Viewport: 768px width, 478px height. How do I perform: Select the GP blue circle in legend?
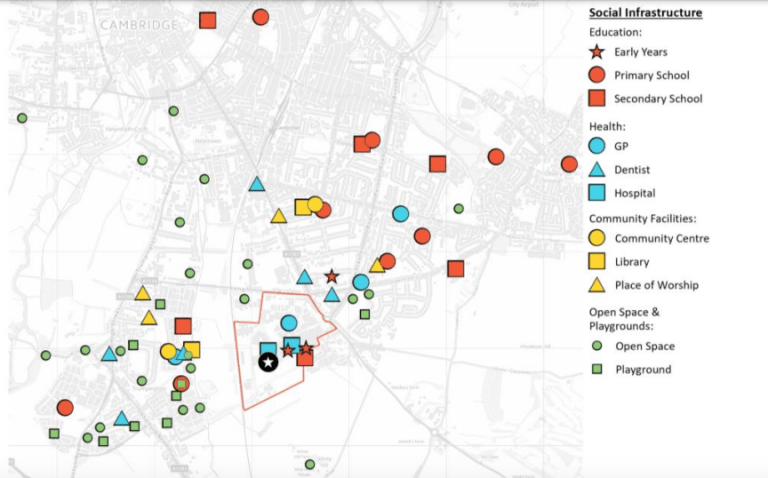click(x=597, y=146)
